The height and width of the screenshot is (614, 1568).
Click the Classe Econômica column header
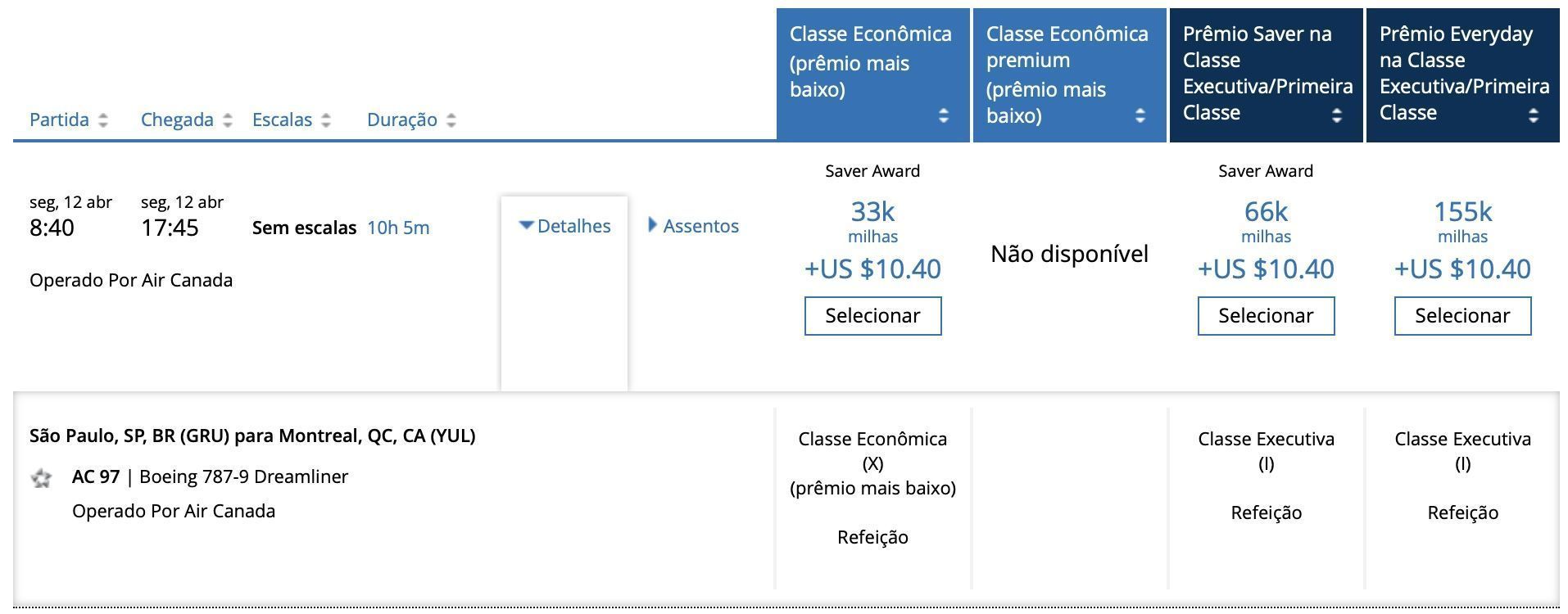[870, 61]
